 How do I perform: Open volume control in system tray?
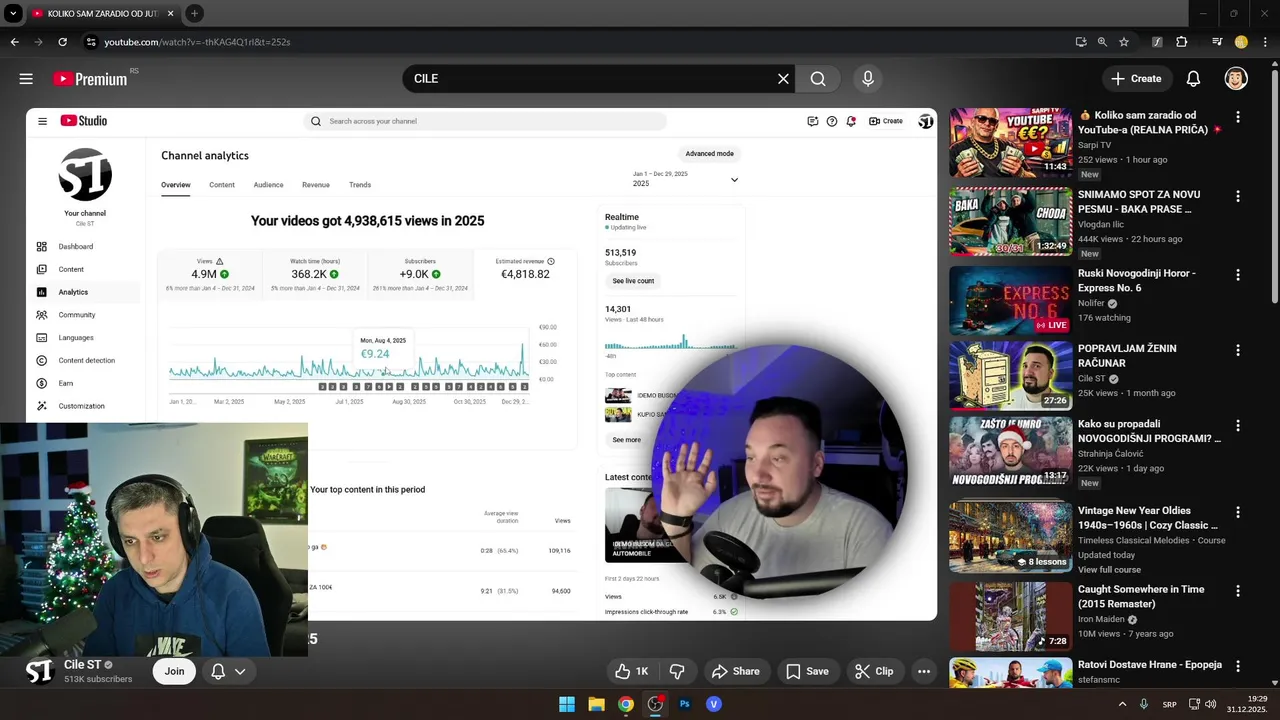click(1211, 704)
